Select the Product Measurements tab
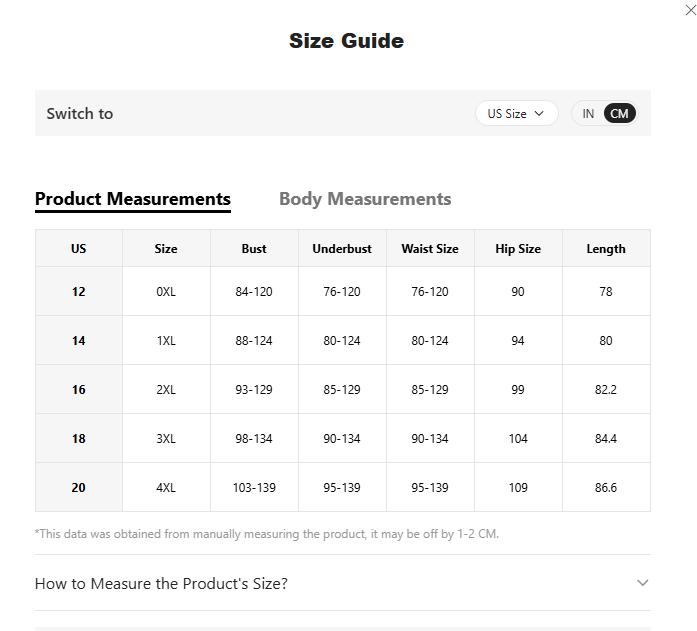 (x=133, y=199)
